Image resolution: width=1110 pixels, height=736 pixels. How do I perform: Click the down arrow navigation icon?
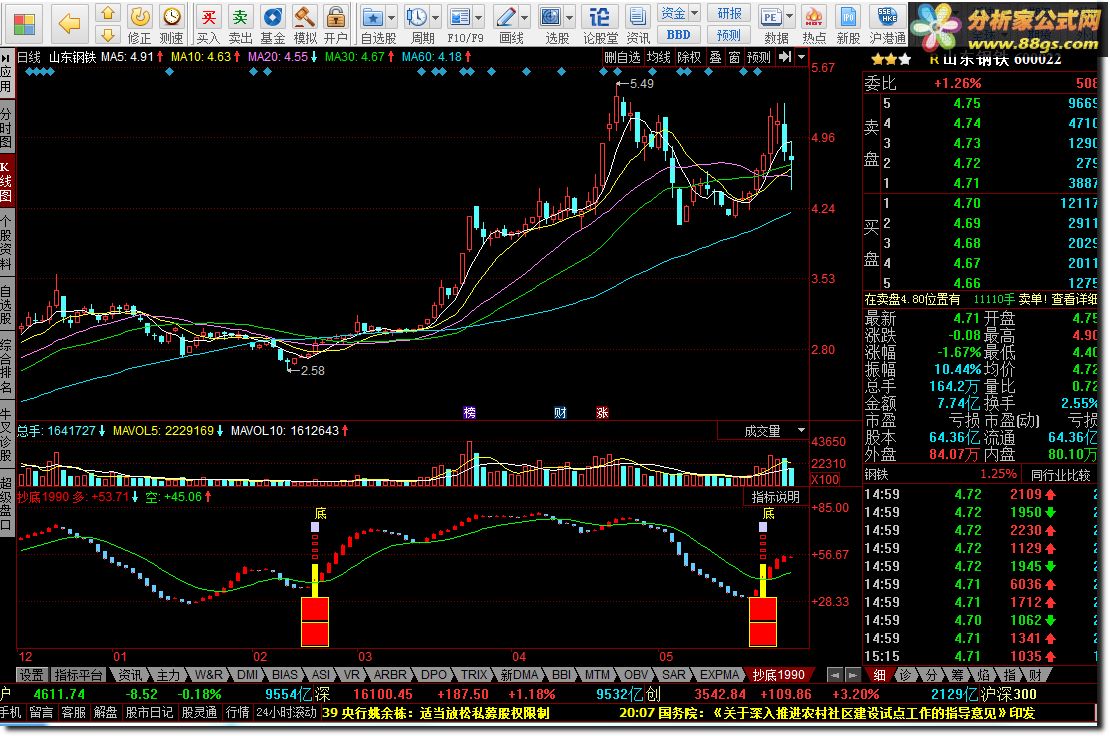(108, 35)
